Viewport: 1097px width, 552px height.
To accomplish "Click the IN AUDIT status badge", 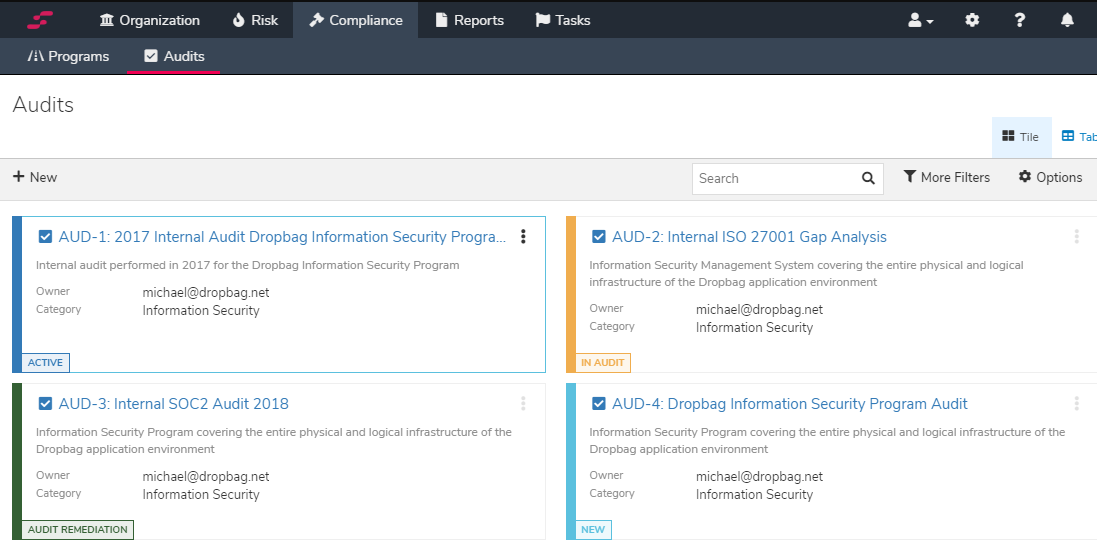I will tap(603, 363).
